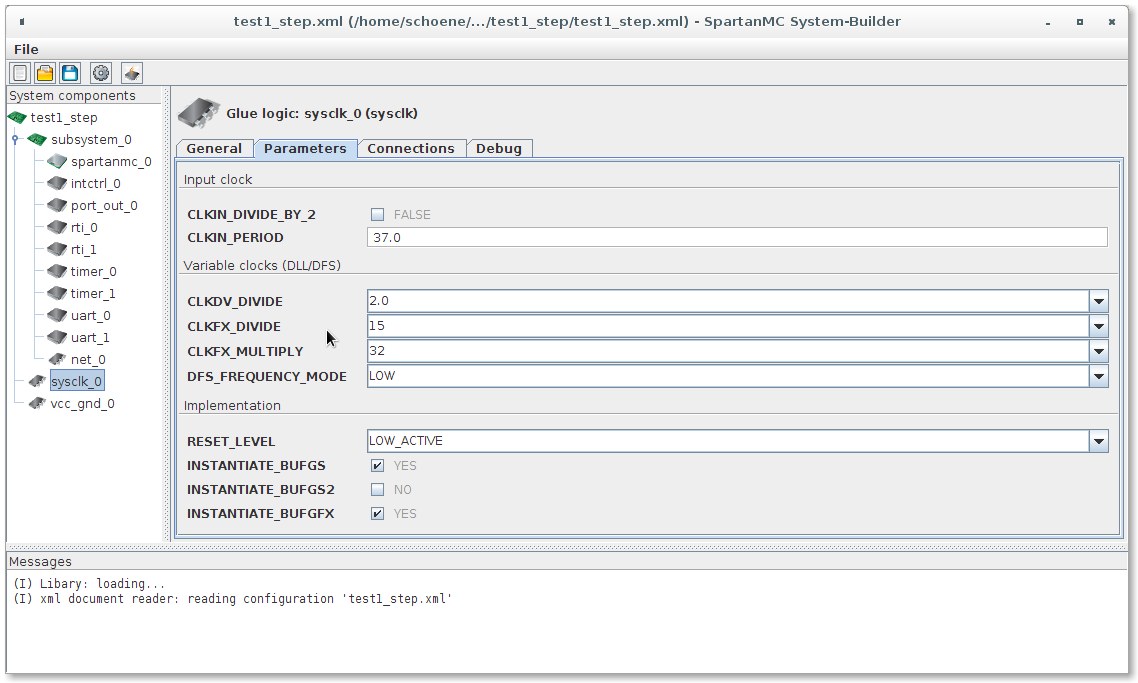The width and height of the screenshot is (1138, 683).
Task: Click the chip icon beside timer_1
Action: 57,293
